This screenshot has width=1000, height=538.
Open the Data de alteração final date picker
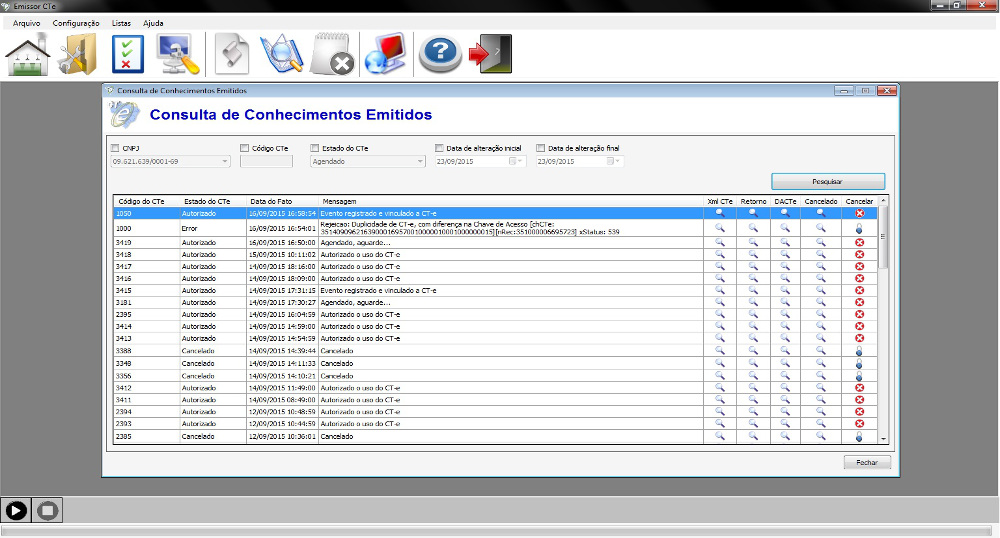point(618,161)
